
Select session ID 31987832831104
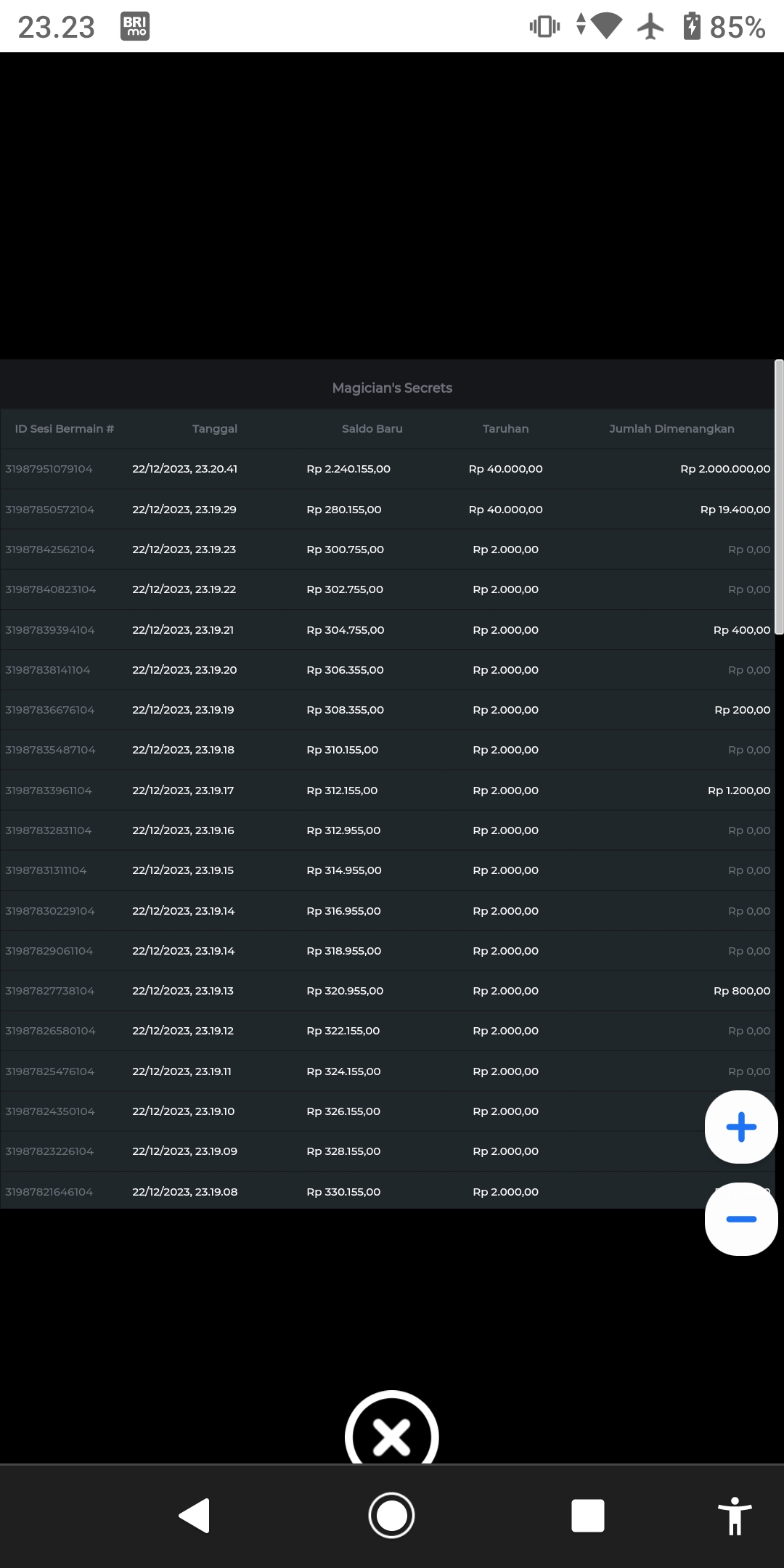click(49, 830)
